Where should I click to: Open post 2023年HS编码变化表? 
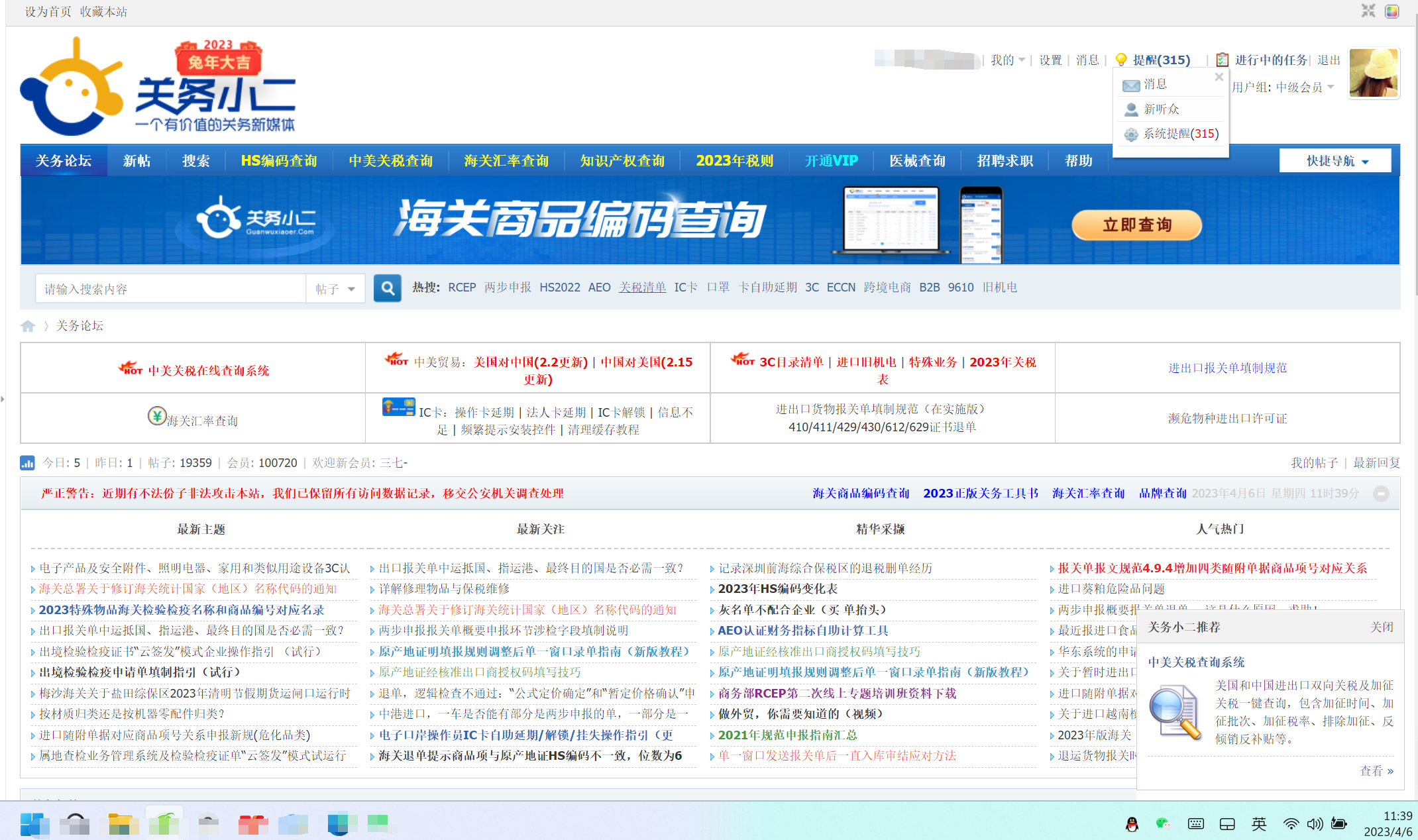click(x=778, y=589)
